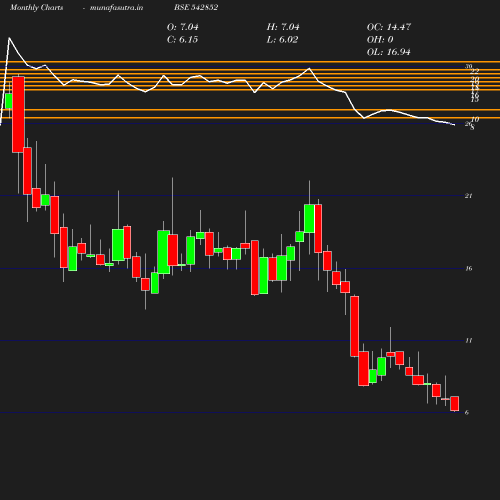Viewport: 500px width, 500px height.
Task: Click the "OL: 16.94" reading
Action: (x=389, y=52)
